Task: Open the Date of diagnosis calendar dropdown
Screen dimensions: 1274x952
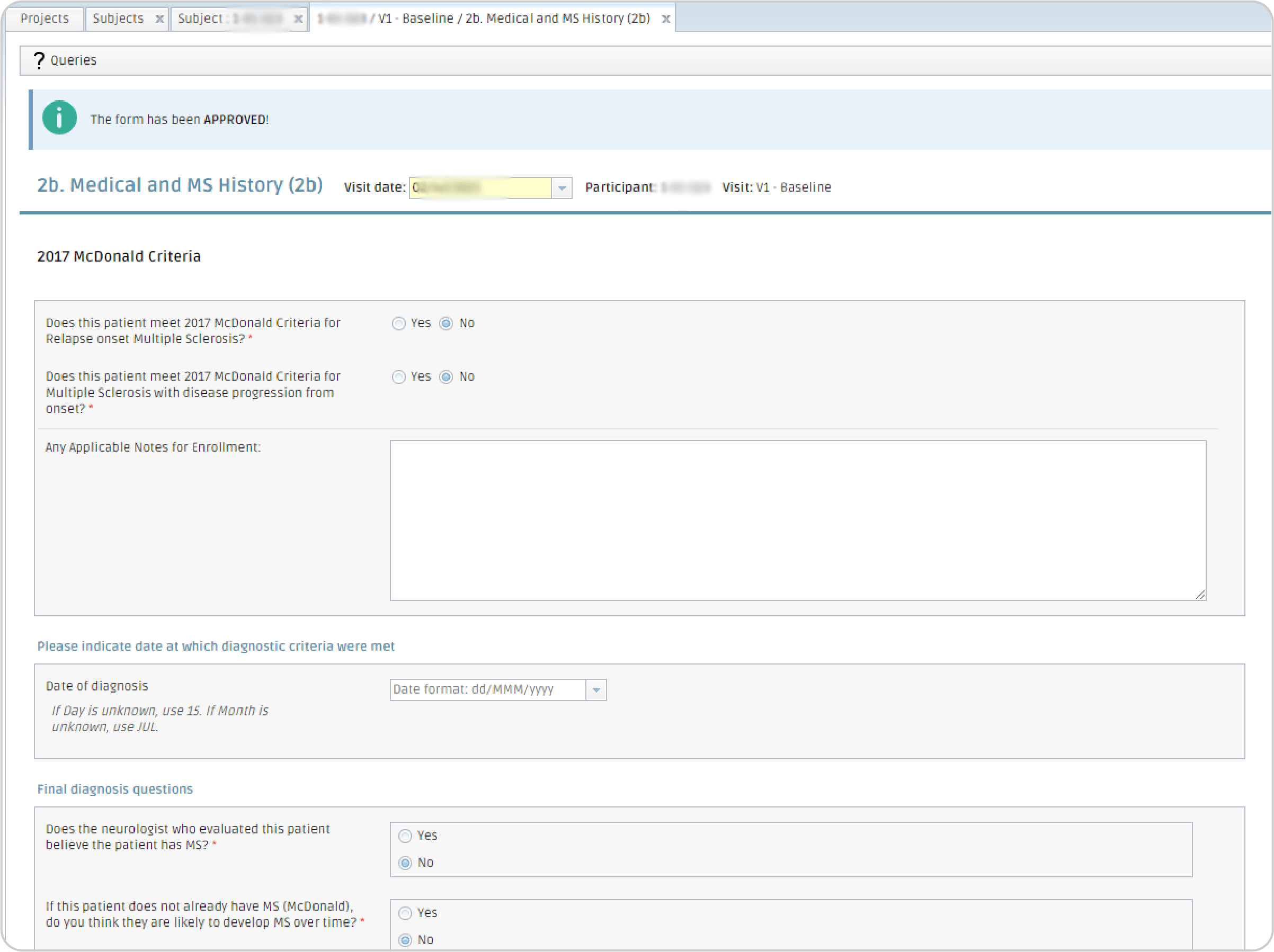Action: tap(596, 690)
